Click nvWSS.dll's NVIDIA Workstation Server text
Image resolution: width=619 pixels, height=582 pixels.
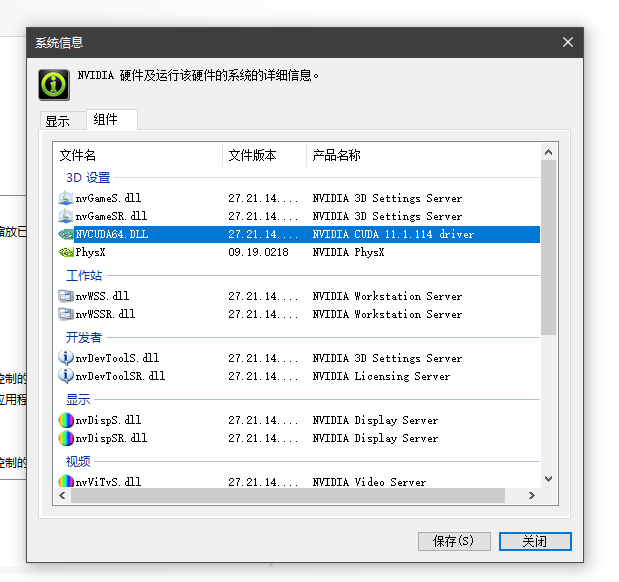coord(387,296)
